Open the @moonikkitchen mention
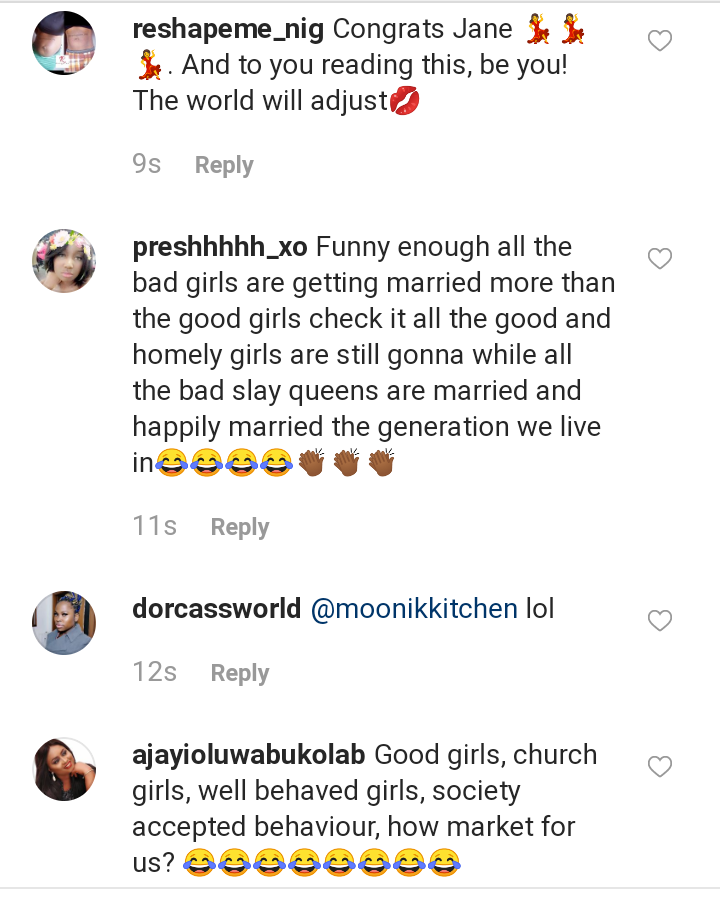Screen dimensions: 720x900 pyautogui.click(x=414, y=609)
